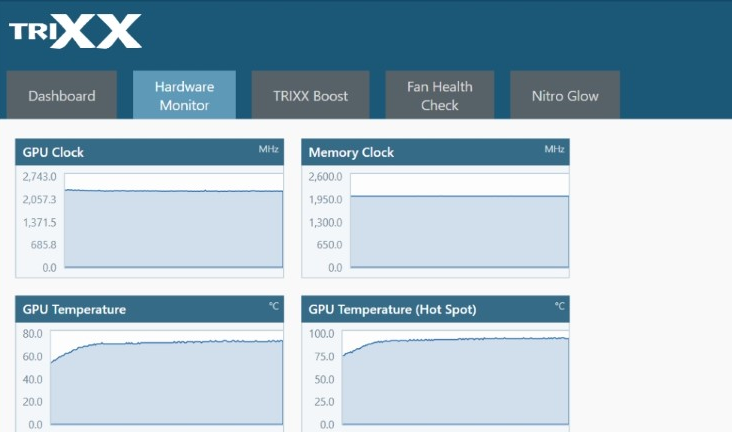Image resolution: width=732 pixels, height=432 pixels.
Task: Go to the Nitro Glow tab
Action: click(x=565, y=95)
